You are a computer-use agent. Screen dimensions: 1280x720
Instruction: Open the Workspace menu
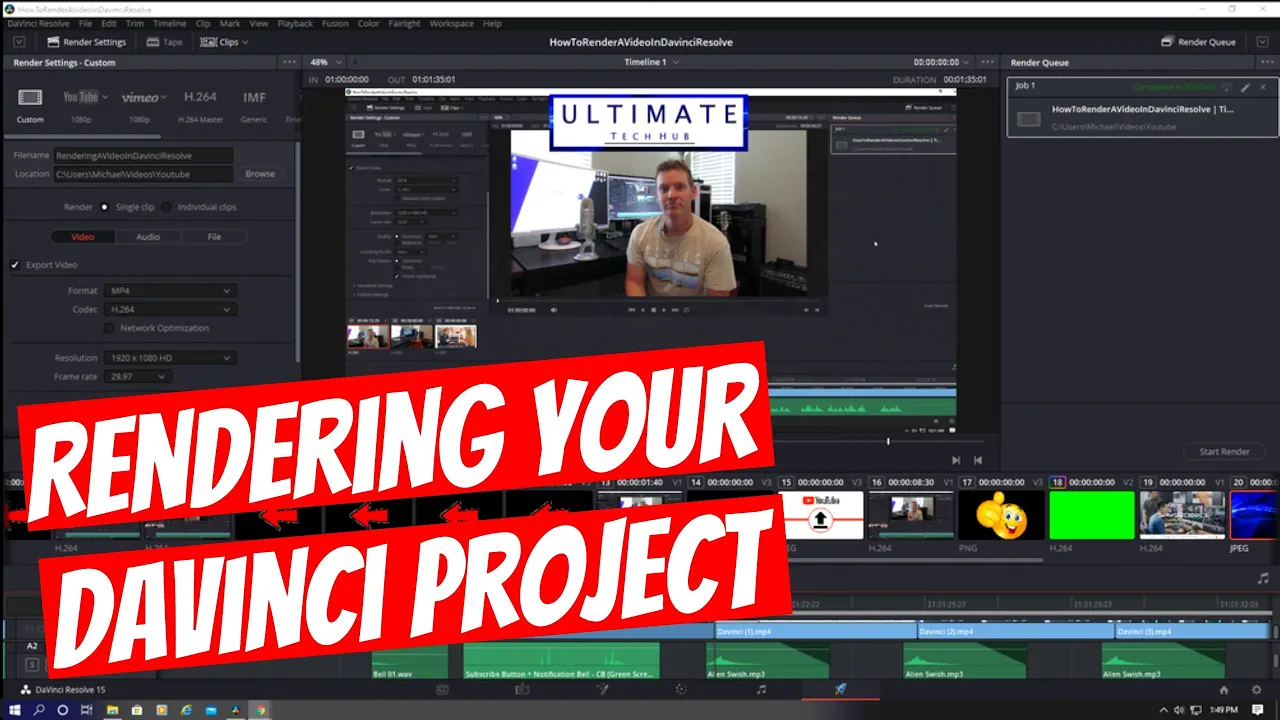(x=452, y=23)
